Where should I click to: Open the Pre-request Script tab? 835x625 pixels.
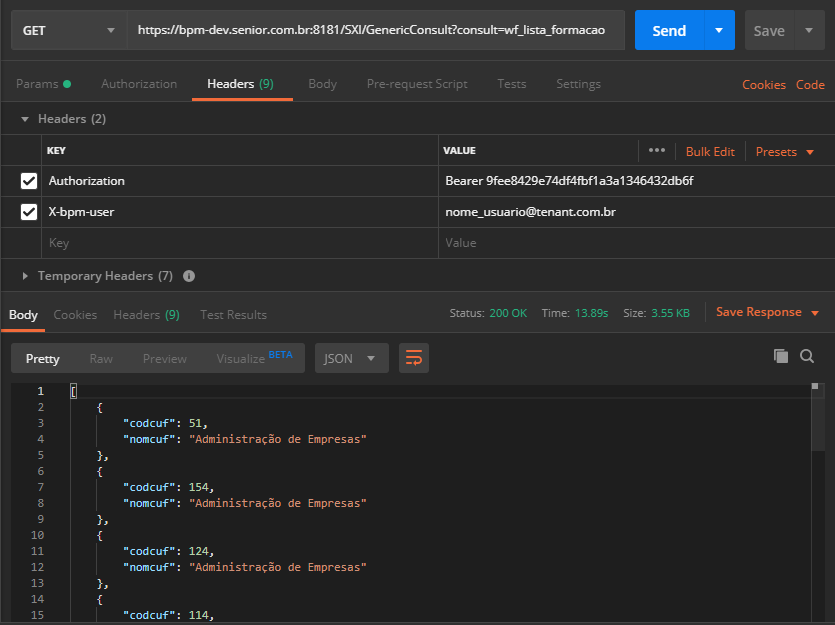417,84
